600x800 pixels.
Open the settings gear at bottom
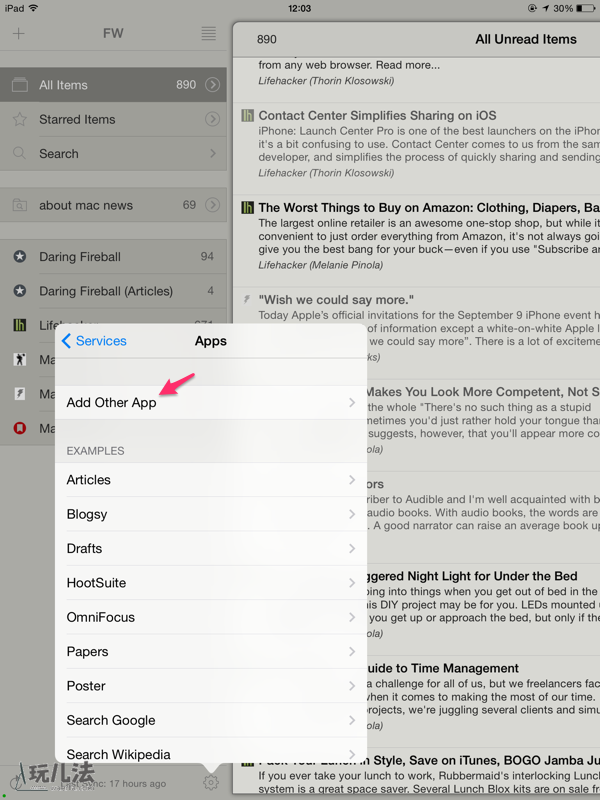(211, 782)
